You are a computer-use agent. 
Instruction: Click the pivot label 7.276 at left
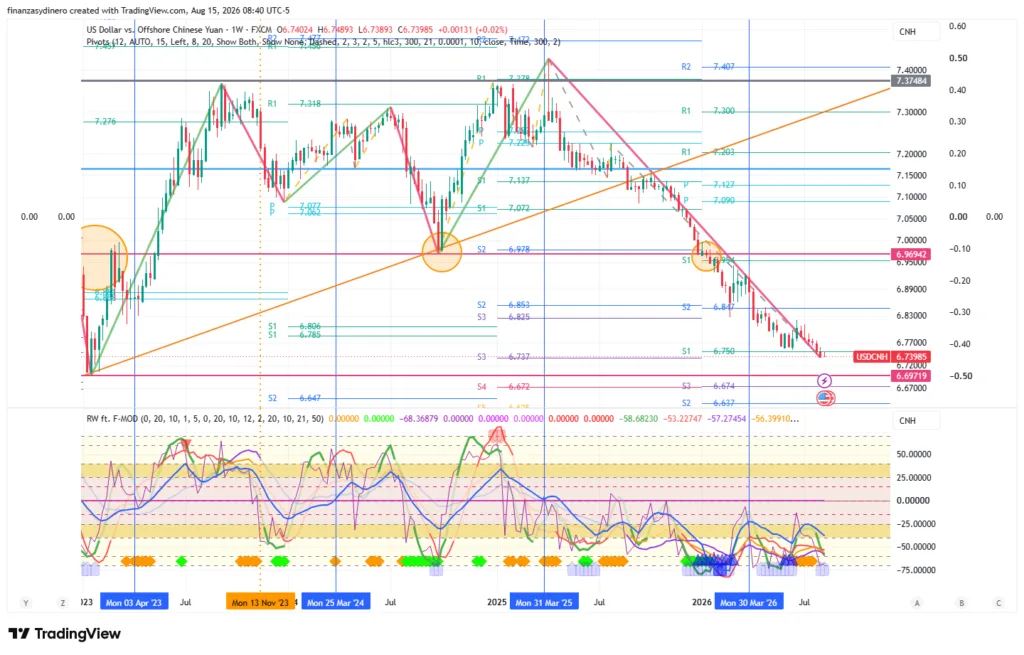click(105, 121)
